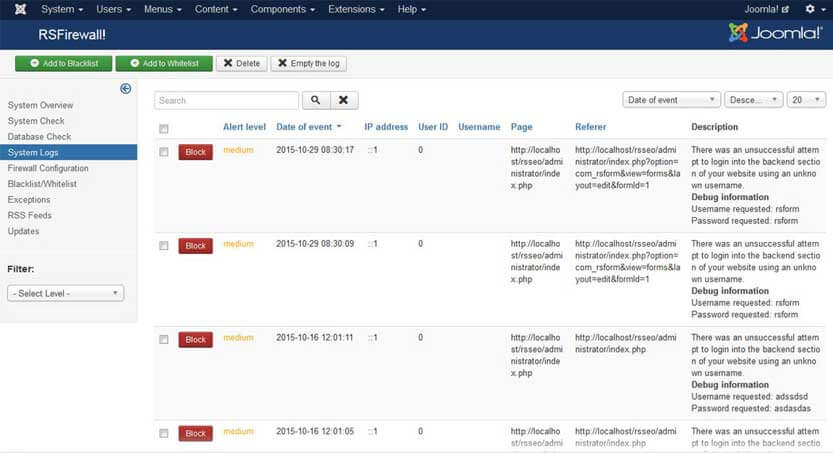Click medium alert label of 08:30:17 entry

pyautogui.click(x=238, y=150)
